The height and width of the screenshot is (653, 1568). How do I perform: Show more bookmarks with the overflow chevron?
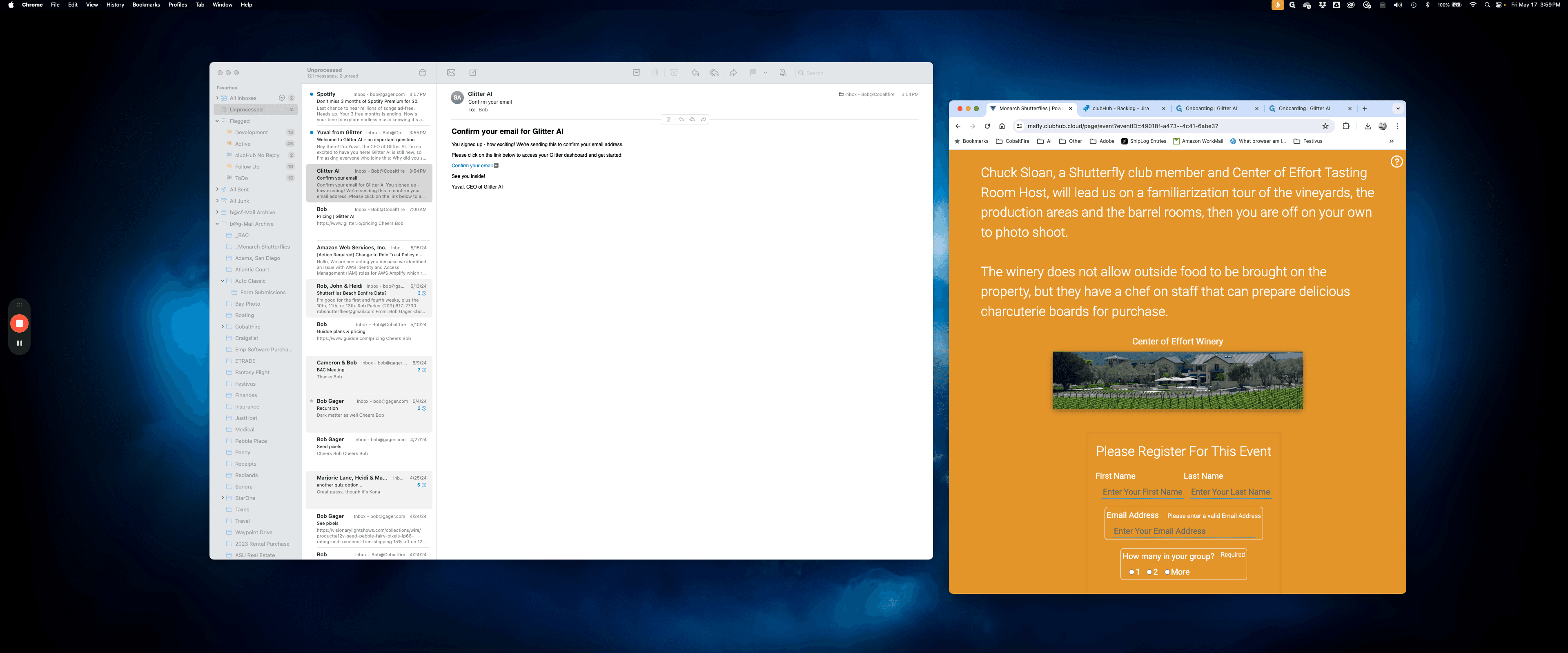(x=1392, y=141)
